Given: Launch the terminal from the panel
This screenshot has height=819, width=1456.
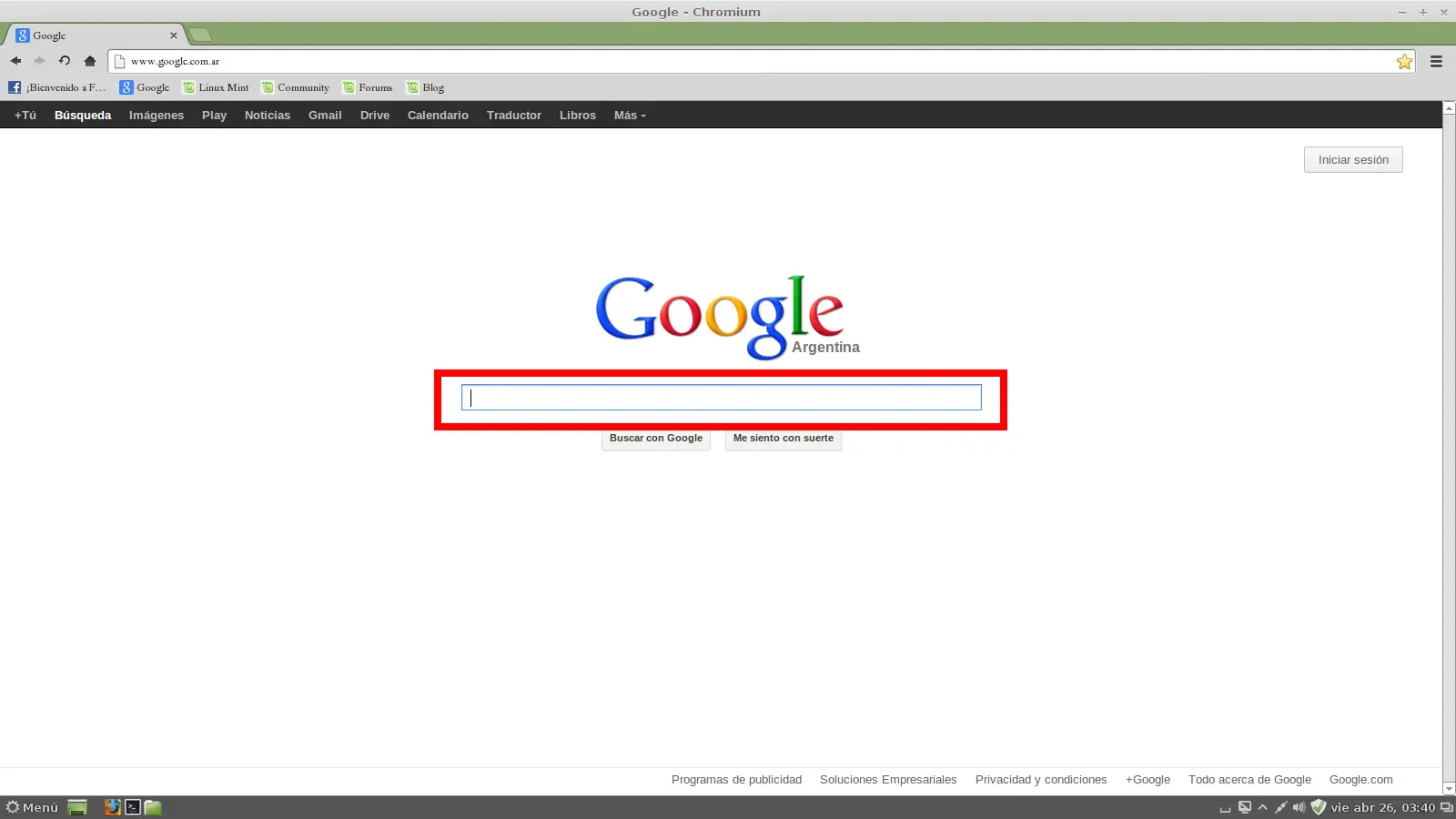Looking at the screenshot, I should [133, 807].
